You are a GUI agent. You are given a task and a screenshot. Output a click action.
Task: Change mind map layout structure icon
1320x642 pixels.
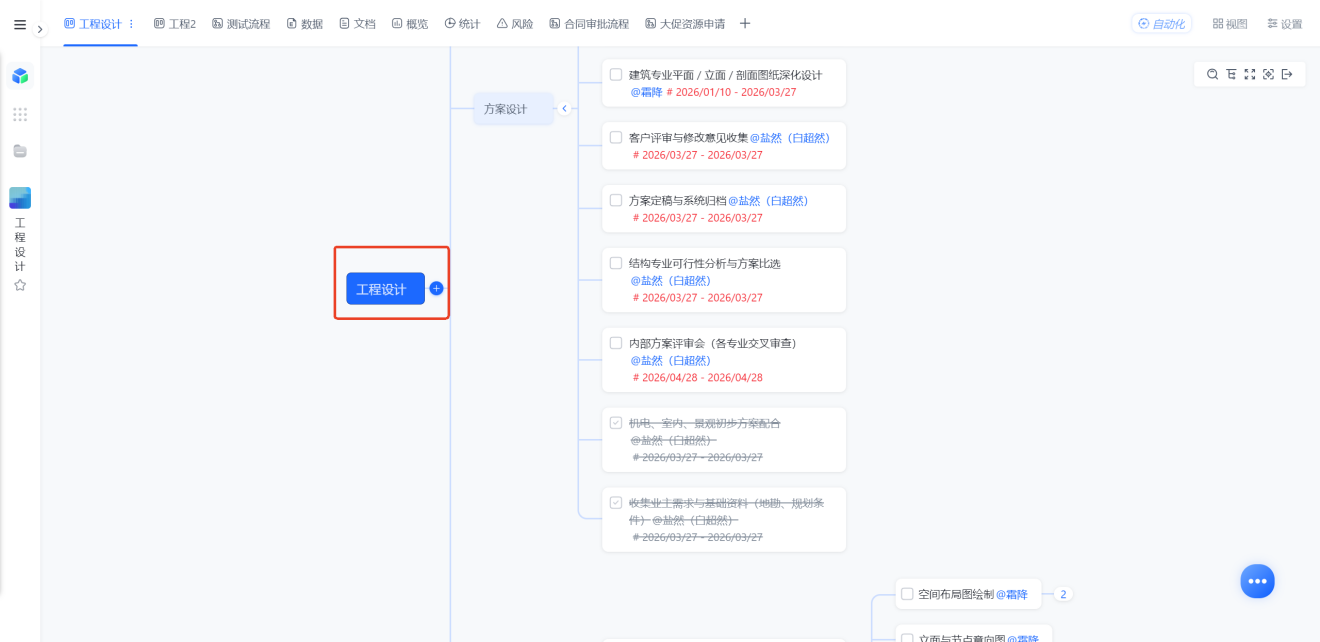tap(1231, 74)
